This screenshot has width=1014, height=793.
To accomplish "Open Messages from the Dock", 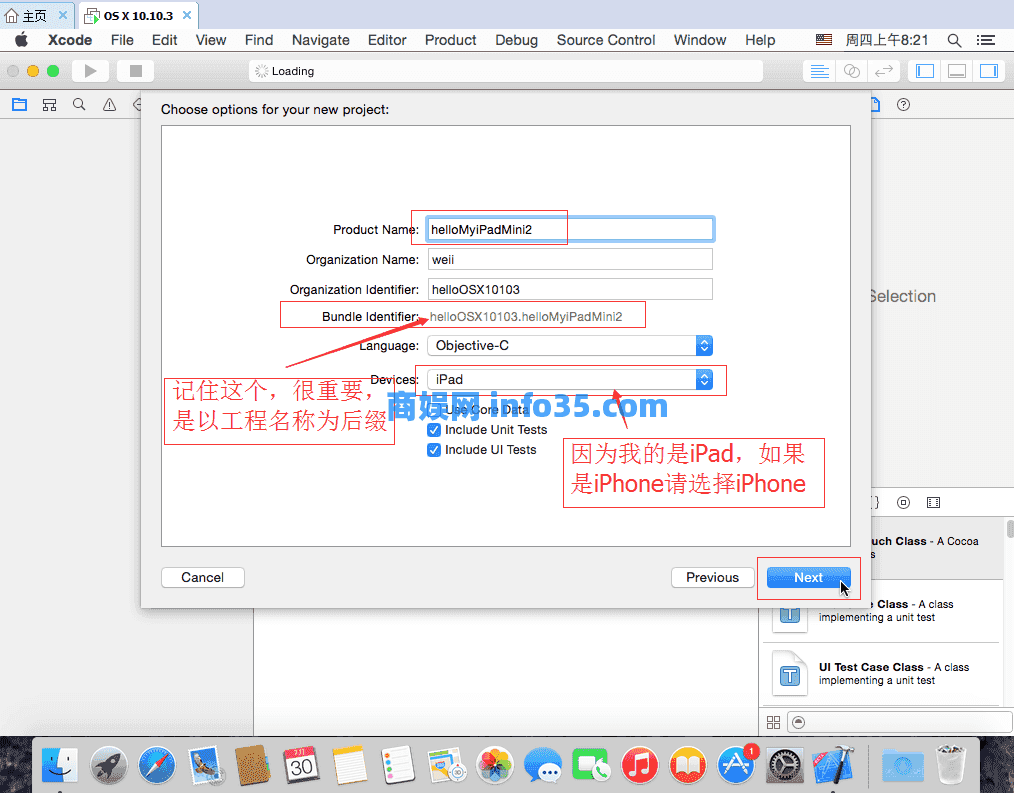I will (x=543, y=765).
